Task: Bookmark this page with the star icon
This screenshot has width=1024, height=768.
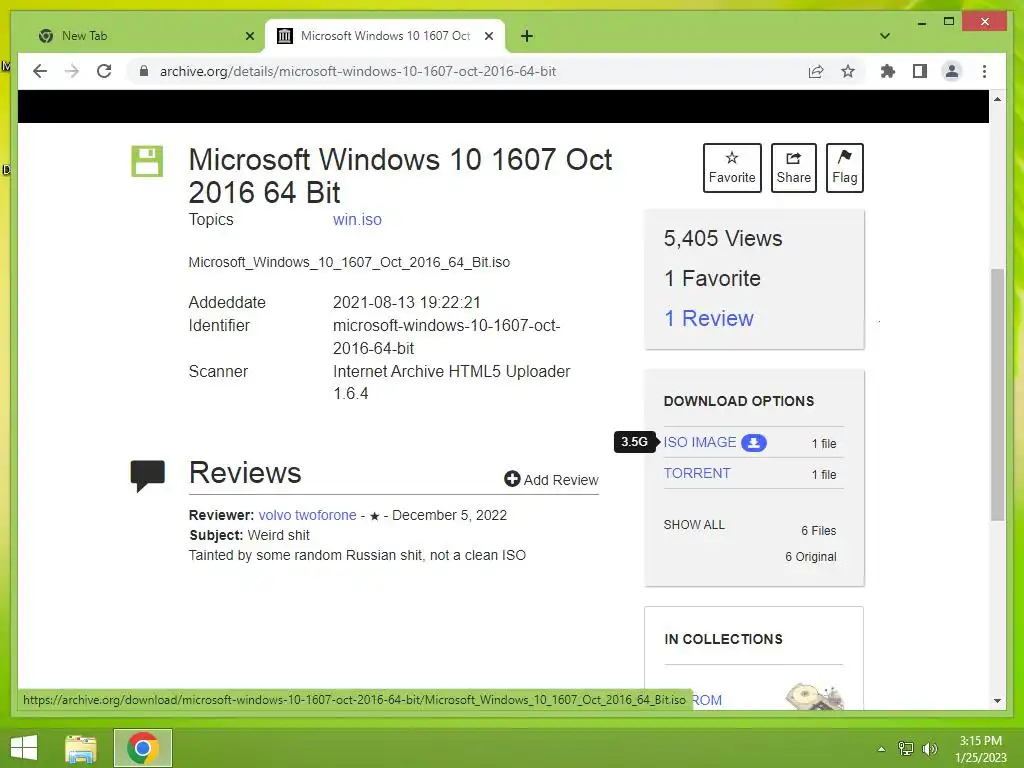Action: 848,71
